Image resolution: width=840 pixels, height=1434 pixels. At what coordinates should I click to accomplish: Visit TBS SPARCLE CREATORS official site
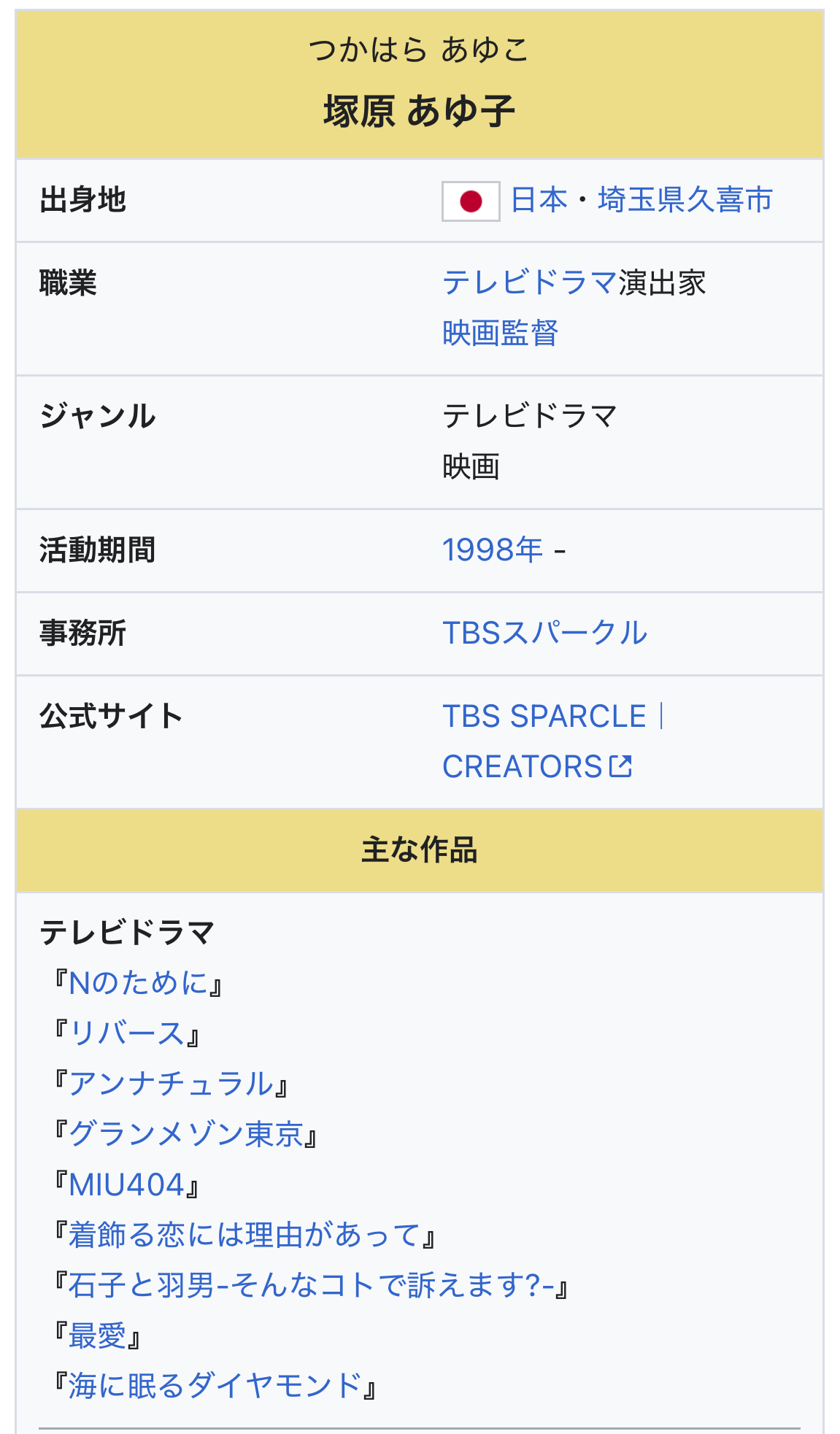(544, 717)
